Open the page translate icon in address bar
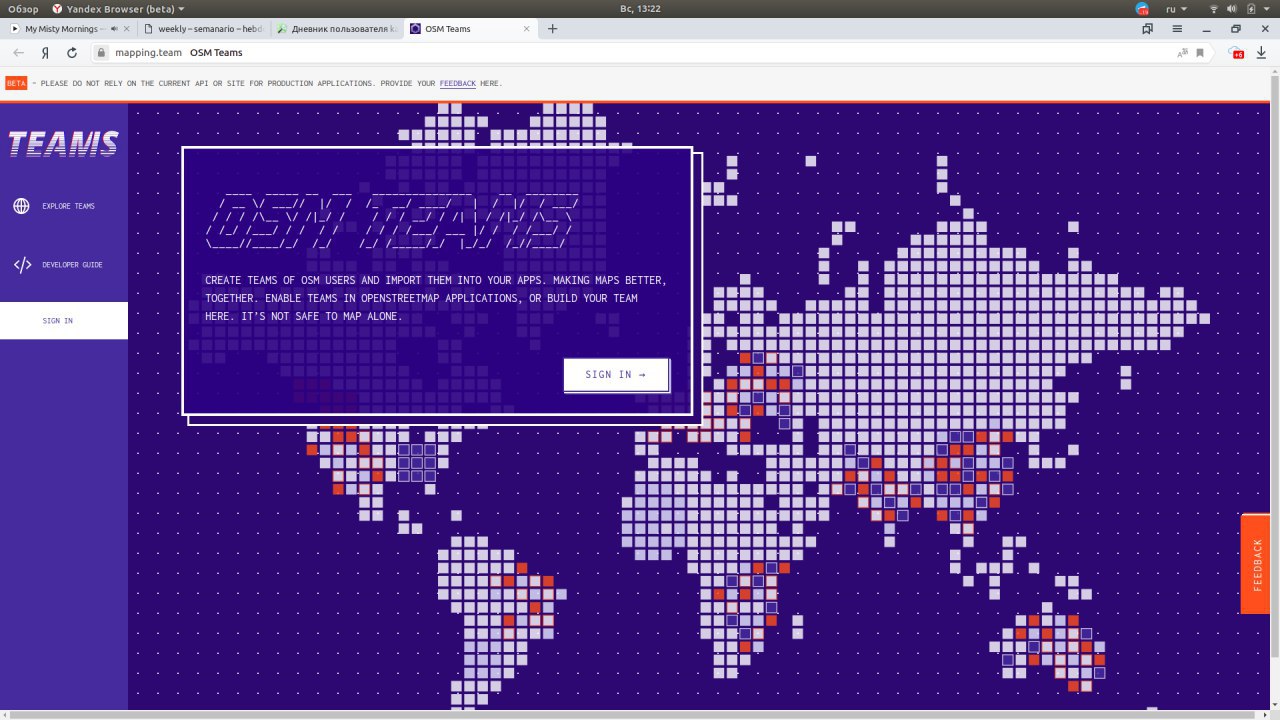The width and height of the screenshot is (1280, 720). point(1184,52)
